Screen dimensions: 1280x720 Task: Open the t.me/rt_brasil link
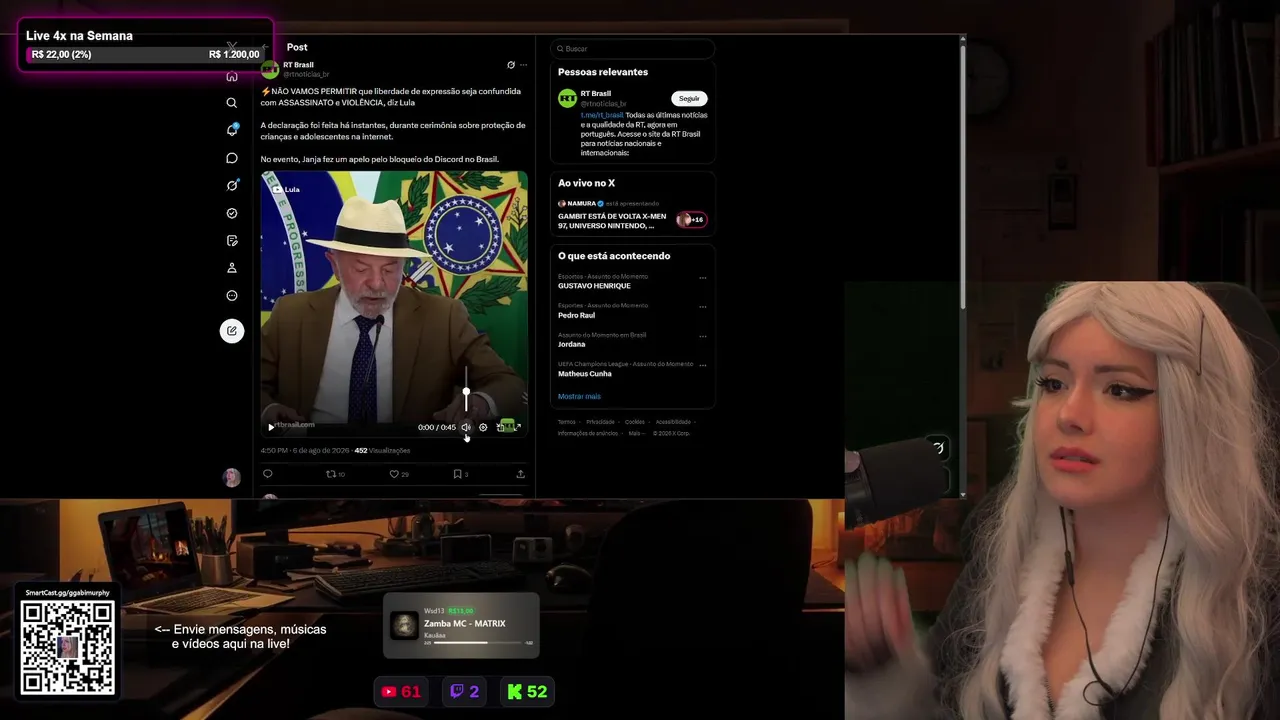click(x=602, y=115)
